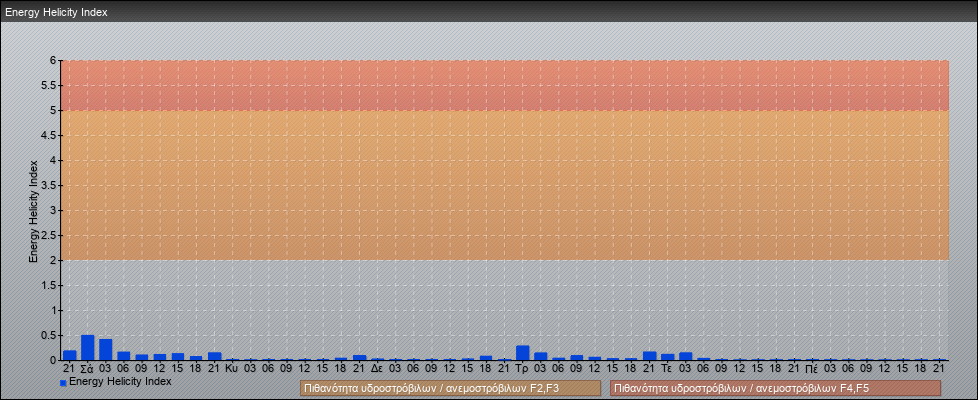The image size is (978, 400).
Task: Click the Πέ day label on x-axis
Action: coord(811,369)
